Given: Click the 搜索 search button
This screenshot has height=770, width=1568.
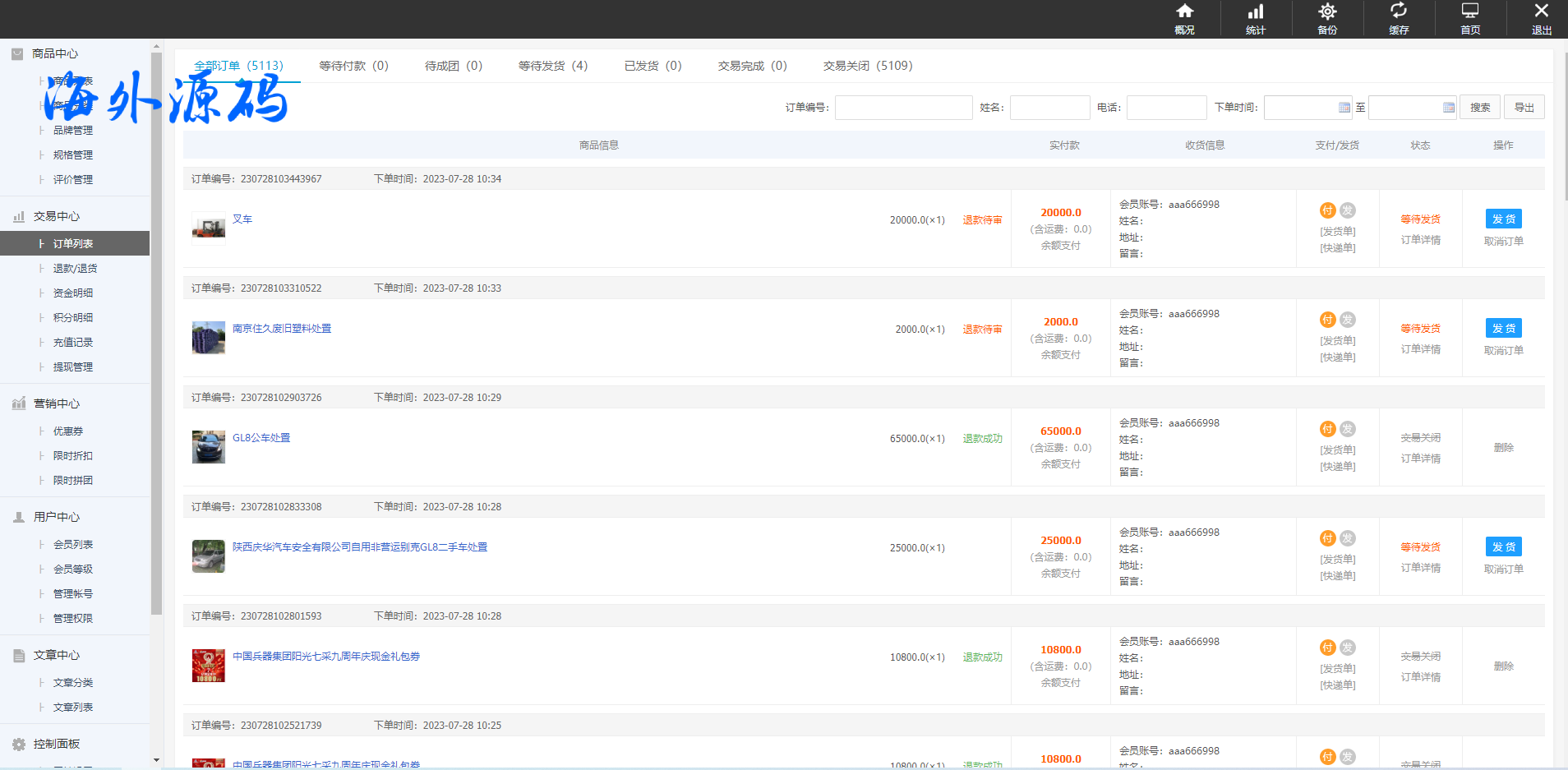Looking at the screenshot, I should click(x=1480, y=108).
